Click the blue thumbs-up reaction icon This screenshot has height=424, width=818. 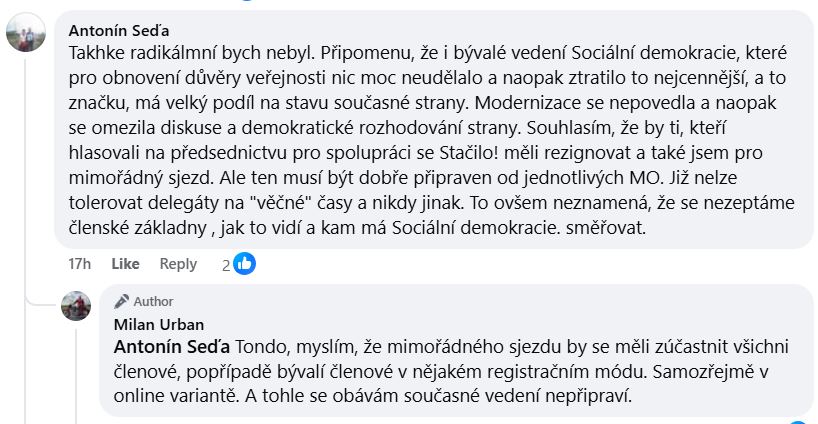(x=244, y=264)
